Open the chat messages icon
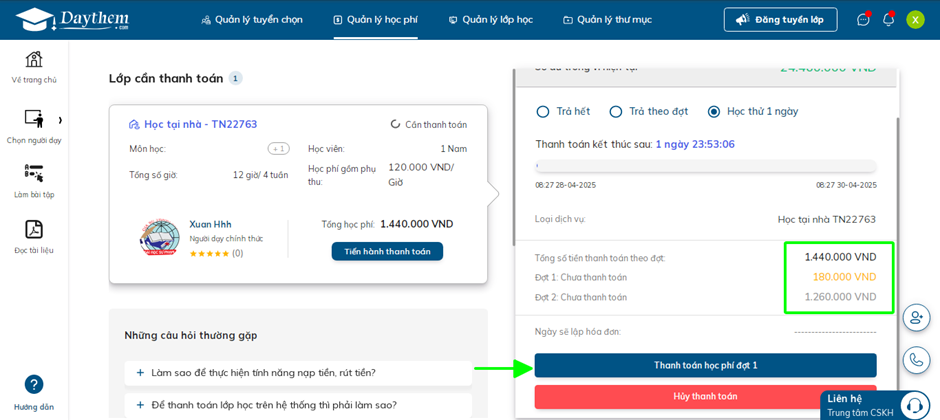 coord(863,20)
